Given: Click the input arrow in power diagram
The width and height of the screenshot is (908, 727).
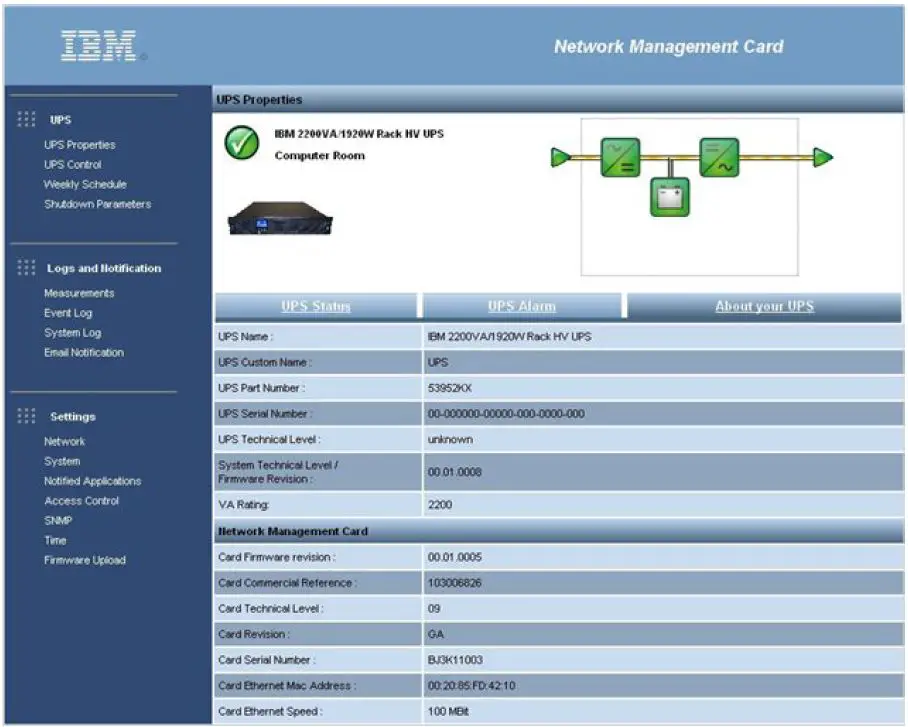Looking at the screenshot, I should [x=561, y=158].
